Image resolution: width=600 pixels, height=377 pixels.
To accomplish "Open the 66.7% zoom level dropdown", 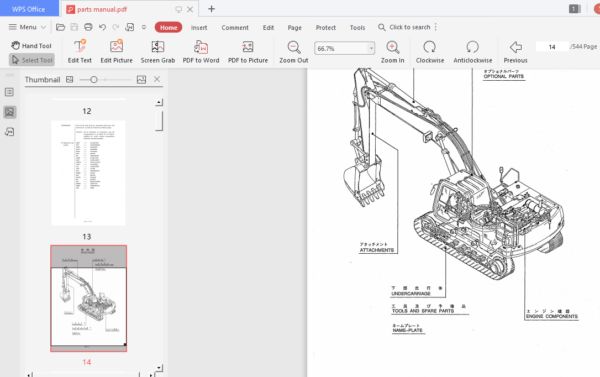I will (x=371, y=48).
